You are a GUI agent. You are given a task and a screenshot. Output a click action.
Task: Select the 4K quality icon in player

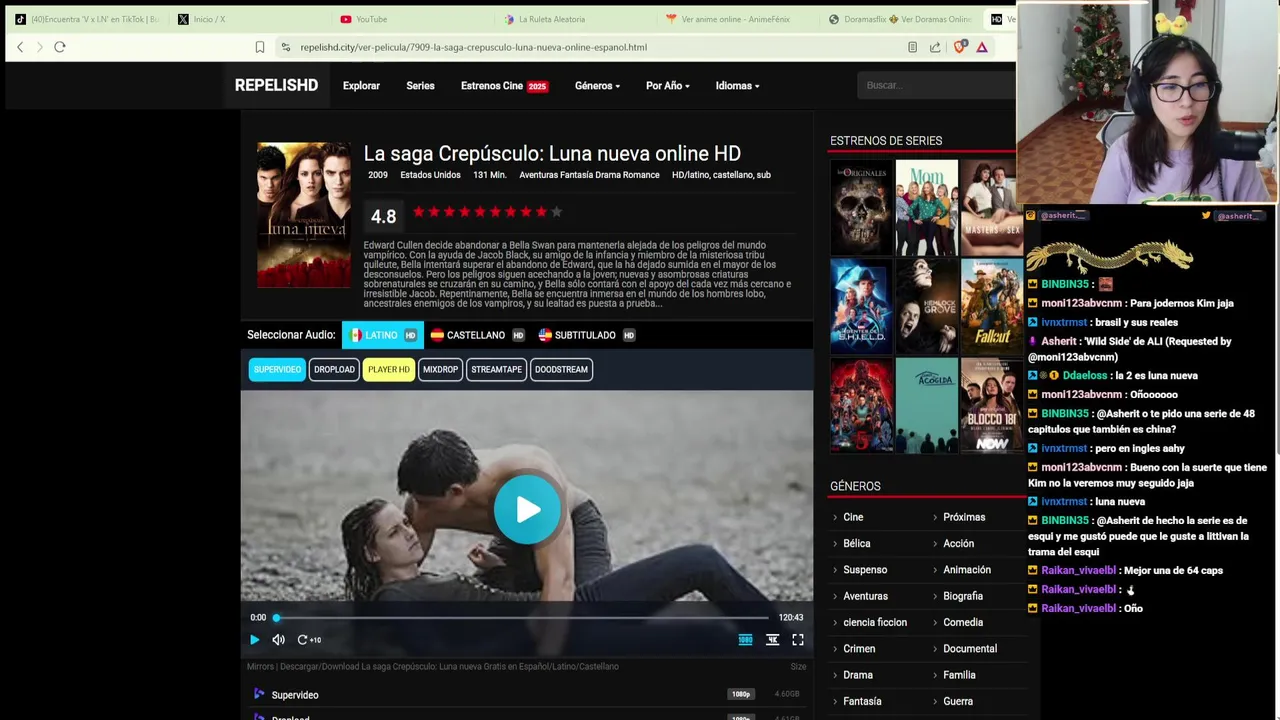(x=772, y=640)
